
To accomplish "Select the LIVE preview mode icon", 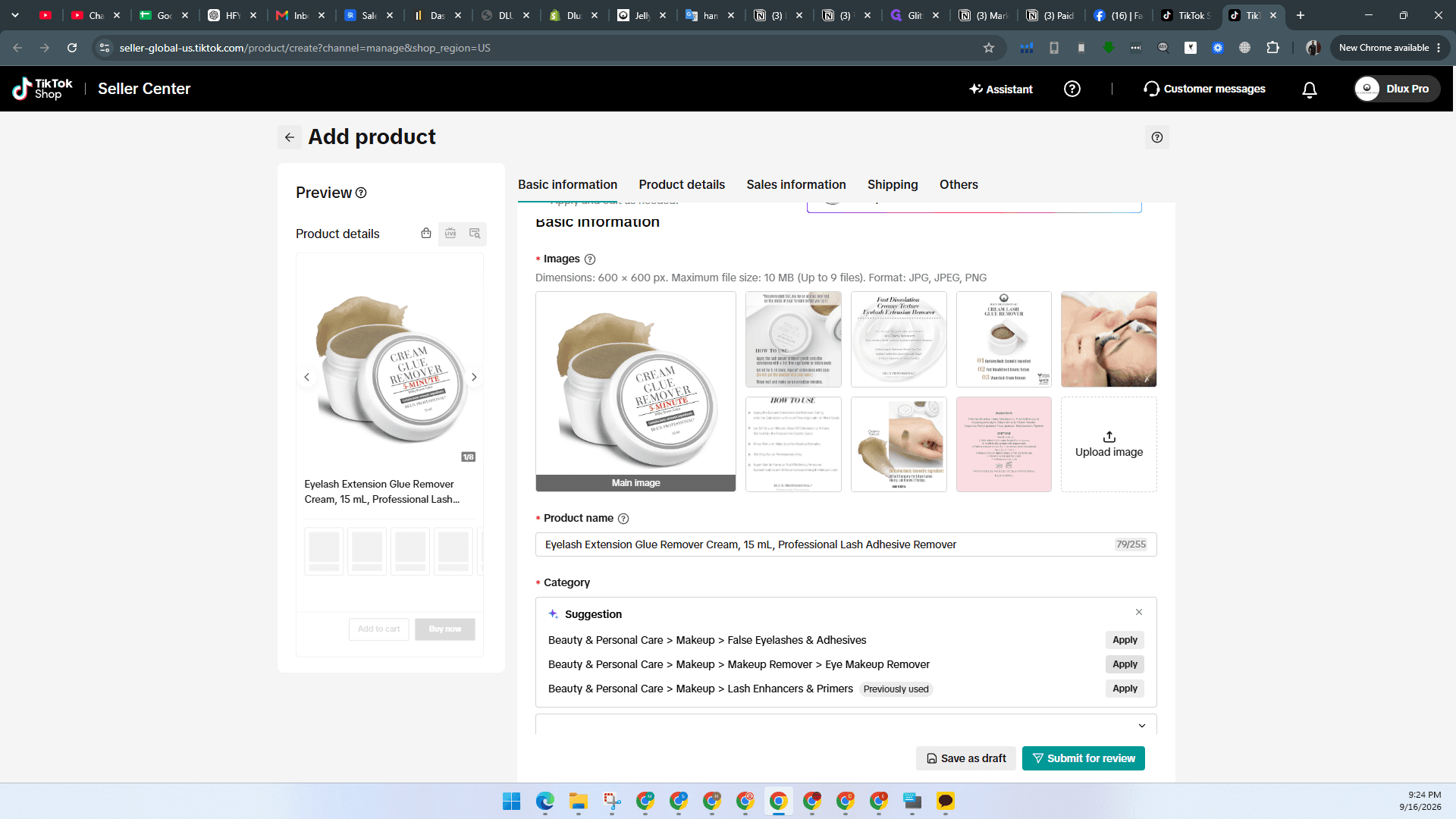I will (450, 234).
